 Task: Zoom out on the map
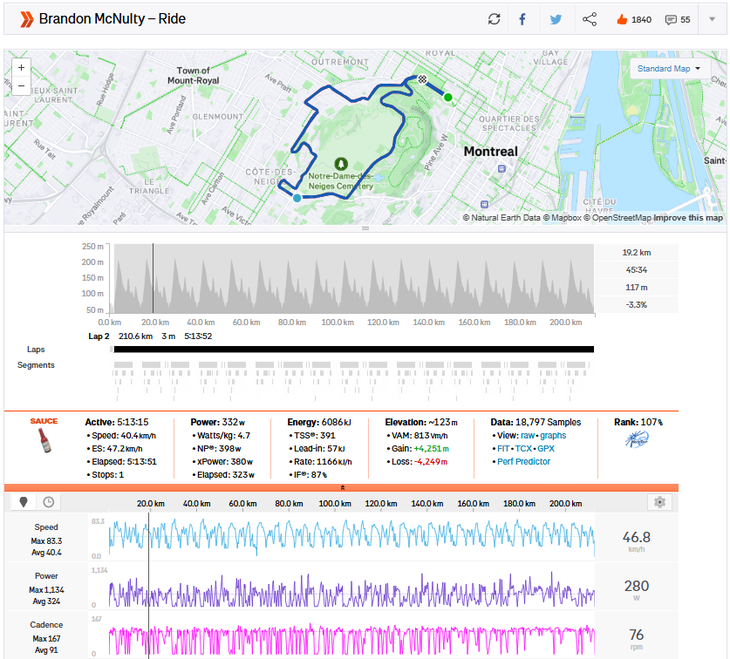click(22, 86)
